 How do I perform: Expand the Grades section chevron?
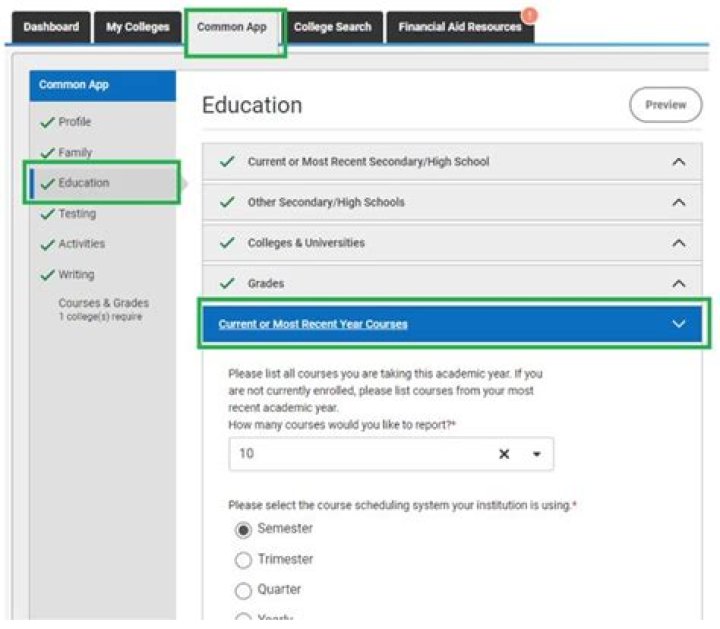(x=679, y=283)
